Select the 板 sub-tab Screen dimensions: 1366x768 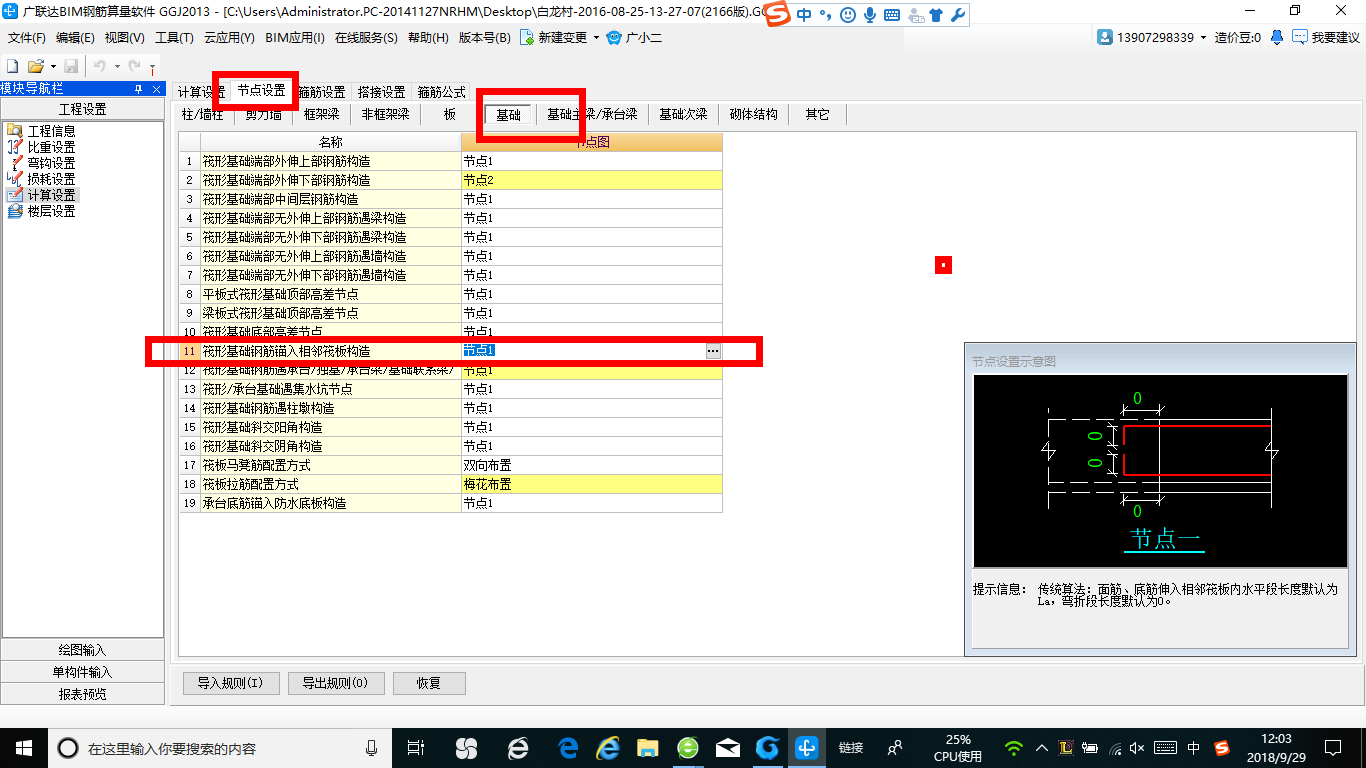coord(451,114)
